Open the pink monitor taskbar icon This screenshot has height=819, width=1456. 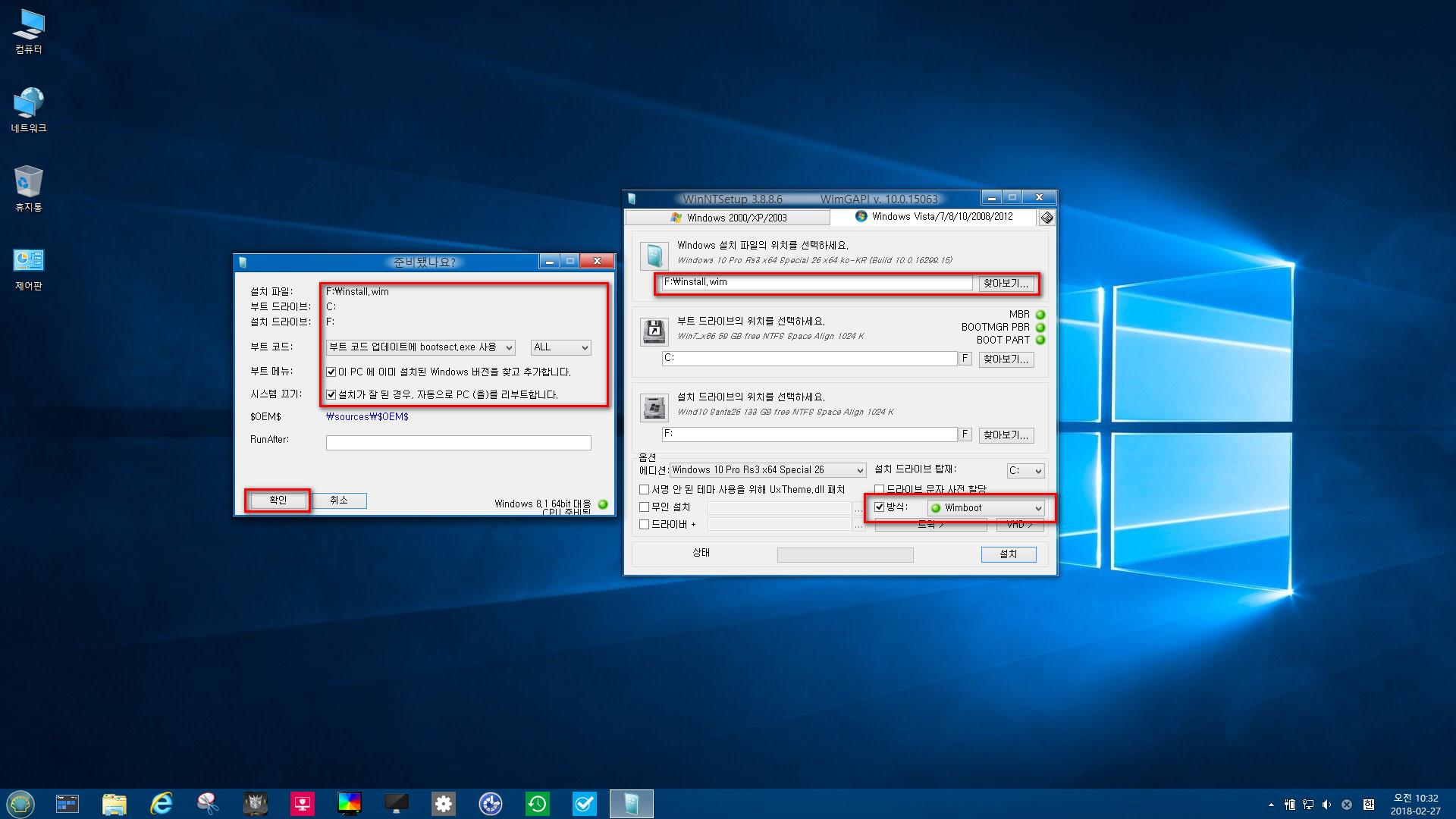[x=303, y=804]
